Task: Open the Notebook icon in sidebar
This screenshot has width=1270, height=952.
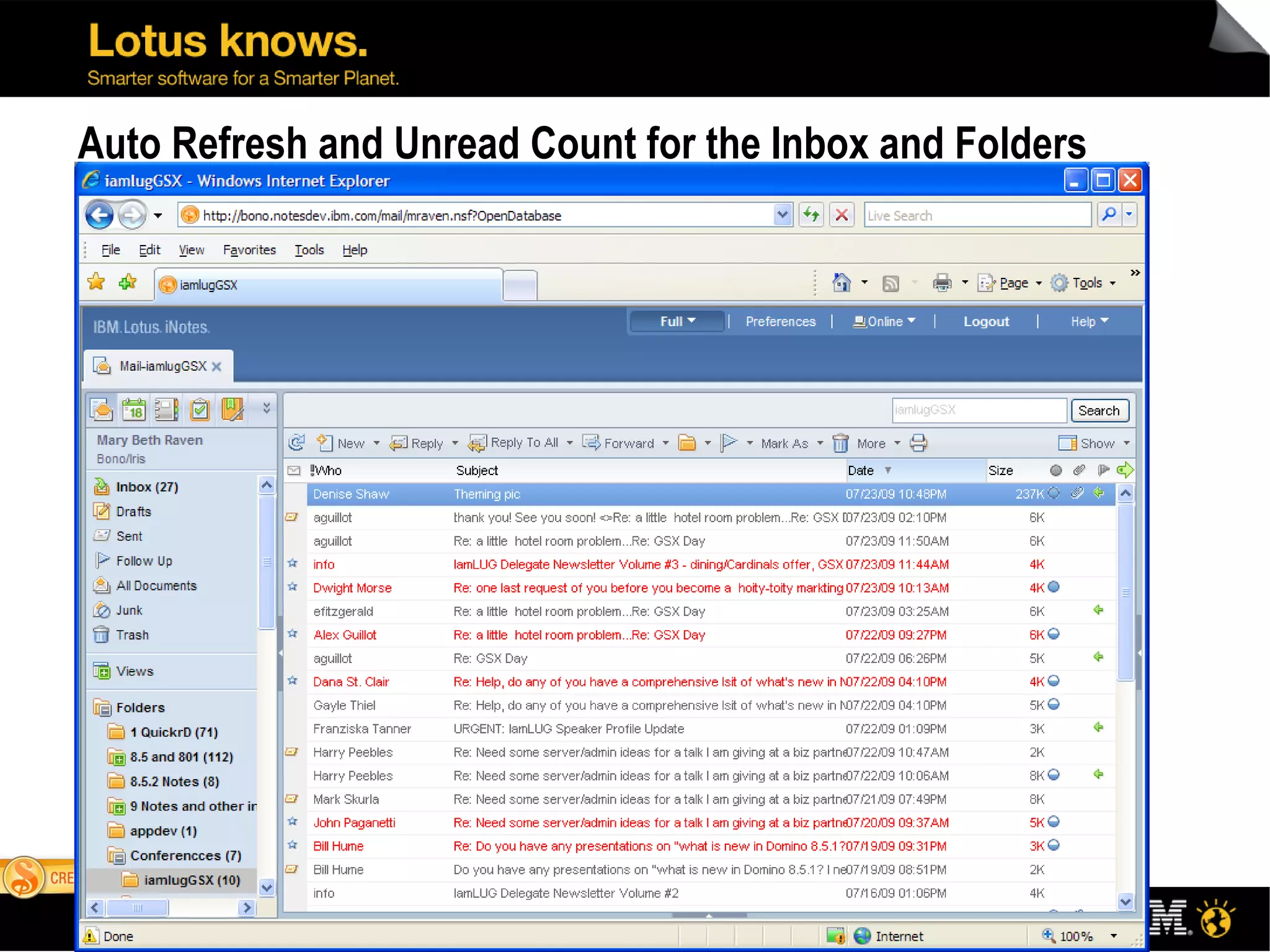Action: click(233, 409)
